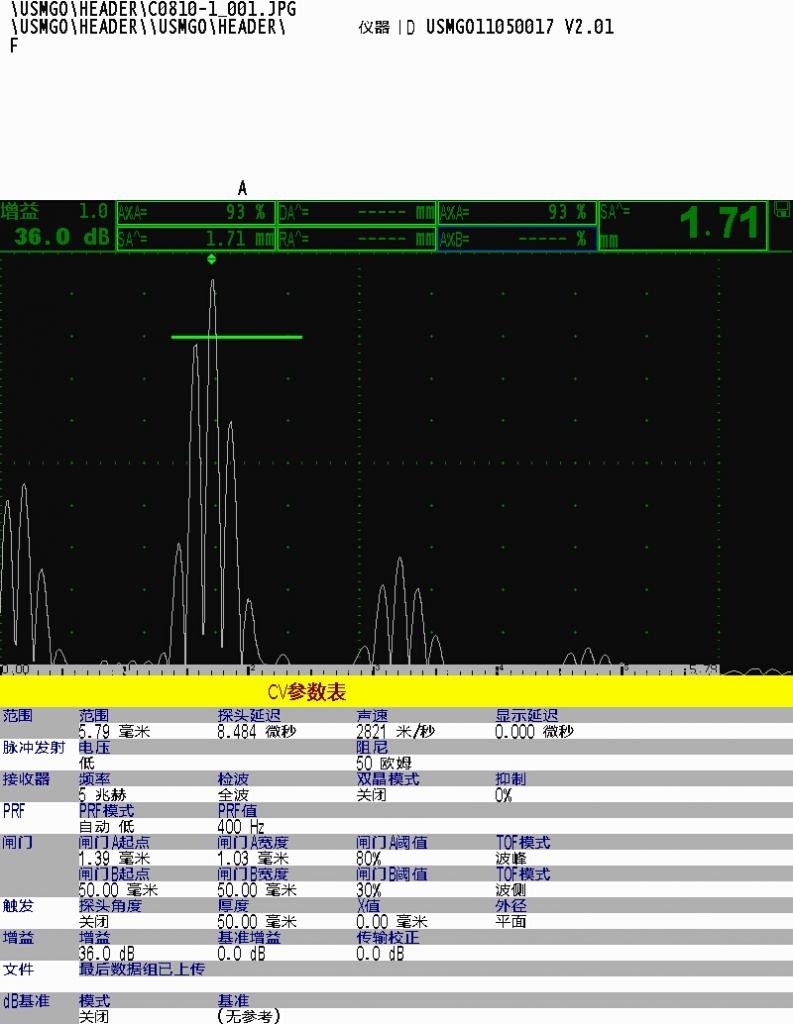Click the gate A peak diamond marker
Screen dimensions: 793x1024
[x=211, y=259]
